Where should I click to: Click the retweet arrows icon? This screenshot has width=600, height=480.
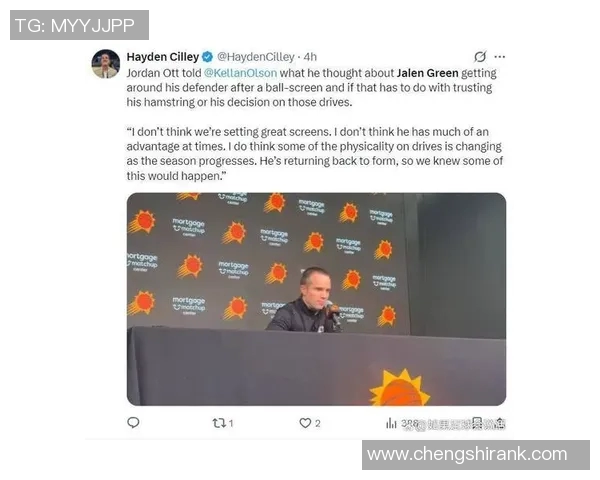point(219,423)
